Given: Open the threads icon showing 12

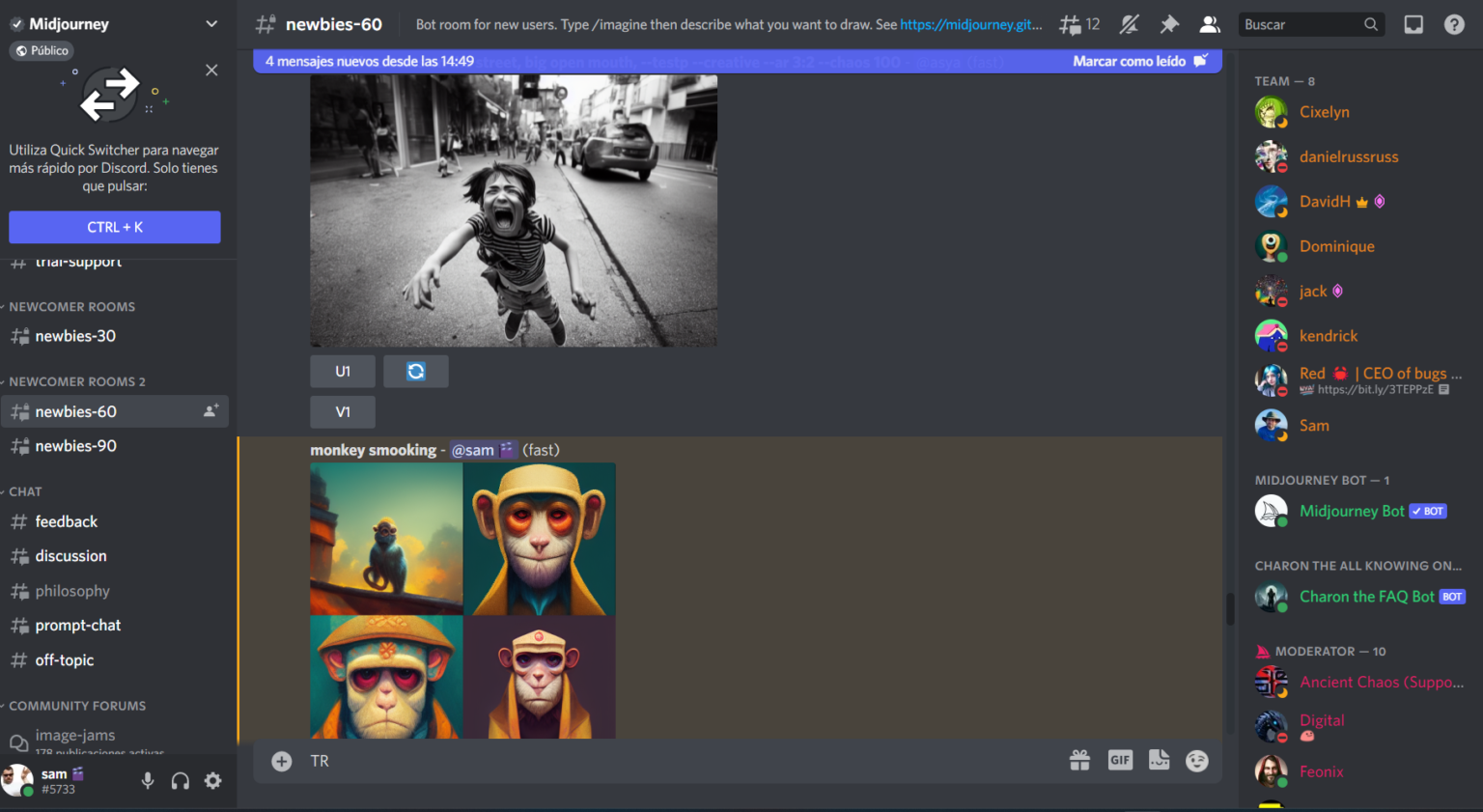Looking at the screenshot, I should pyautogui.click(x=1079, y=25).
